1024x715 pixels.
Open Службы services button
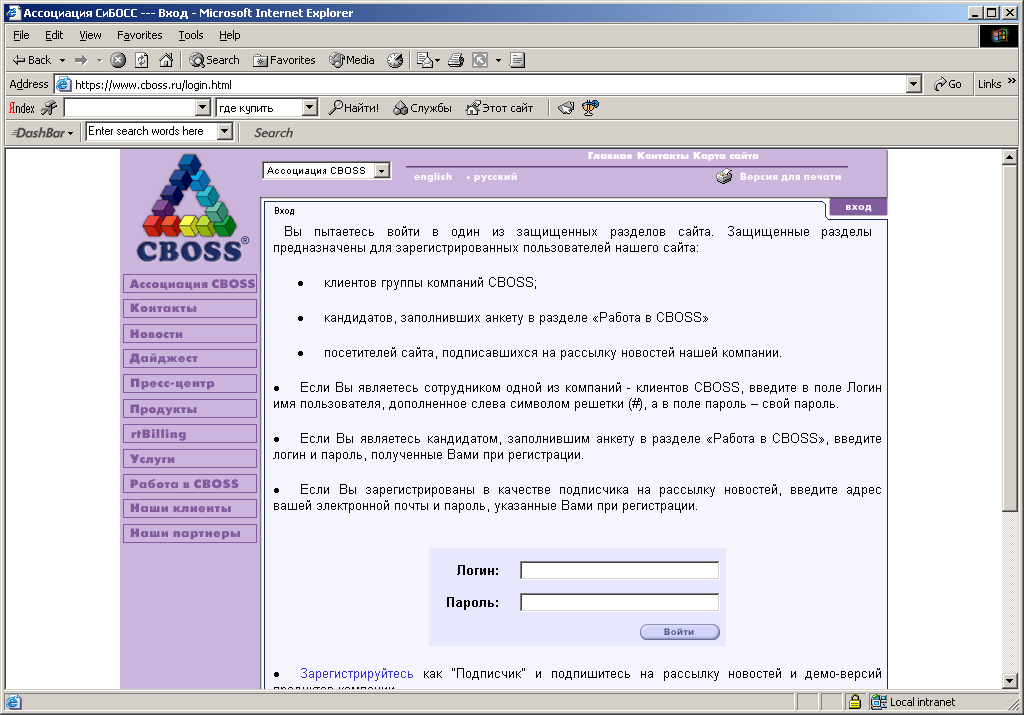422,108
